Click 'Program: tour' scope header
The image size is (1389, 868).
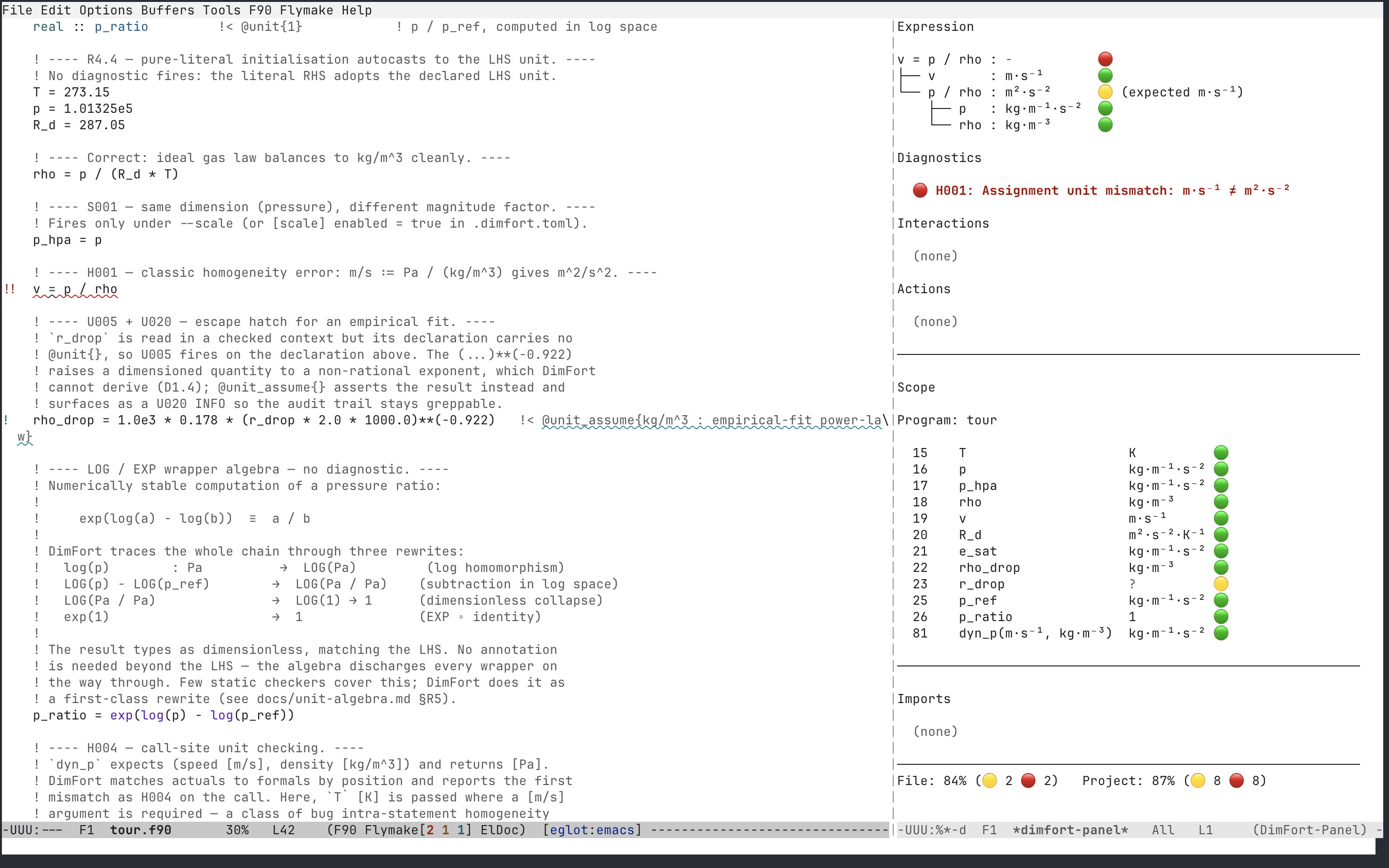[947, 420]
